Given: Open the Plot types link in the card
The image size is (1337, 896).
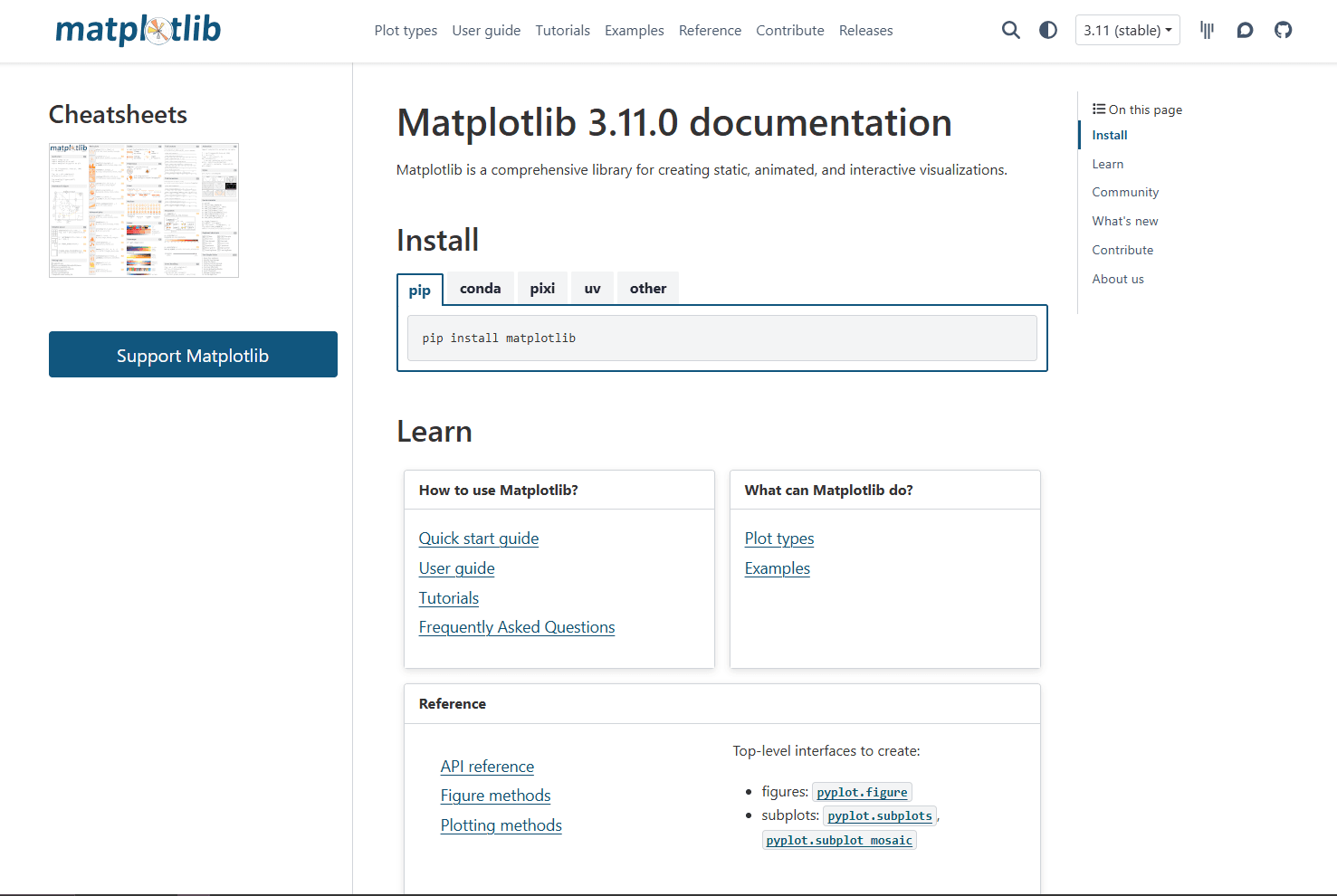Looking at the screenshot, I should tap(779, 539).
